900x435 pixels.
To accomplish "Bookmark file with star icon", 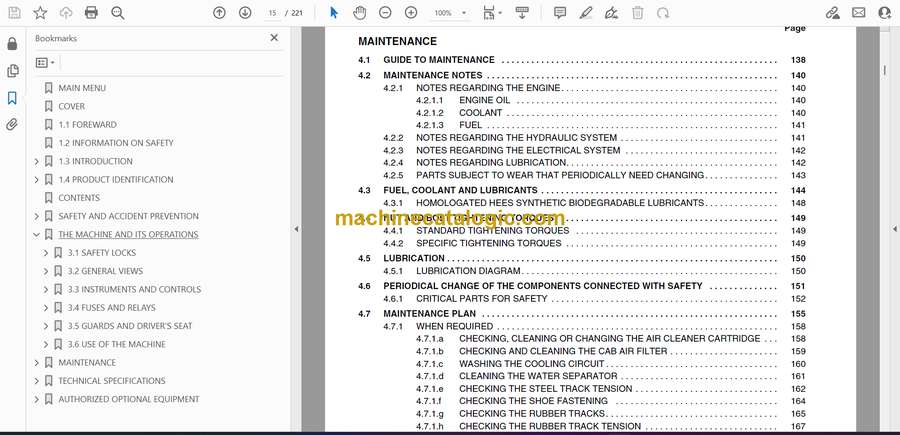I will (40, 13).
